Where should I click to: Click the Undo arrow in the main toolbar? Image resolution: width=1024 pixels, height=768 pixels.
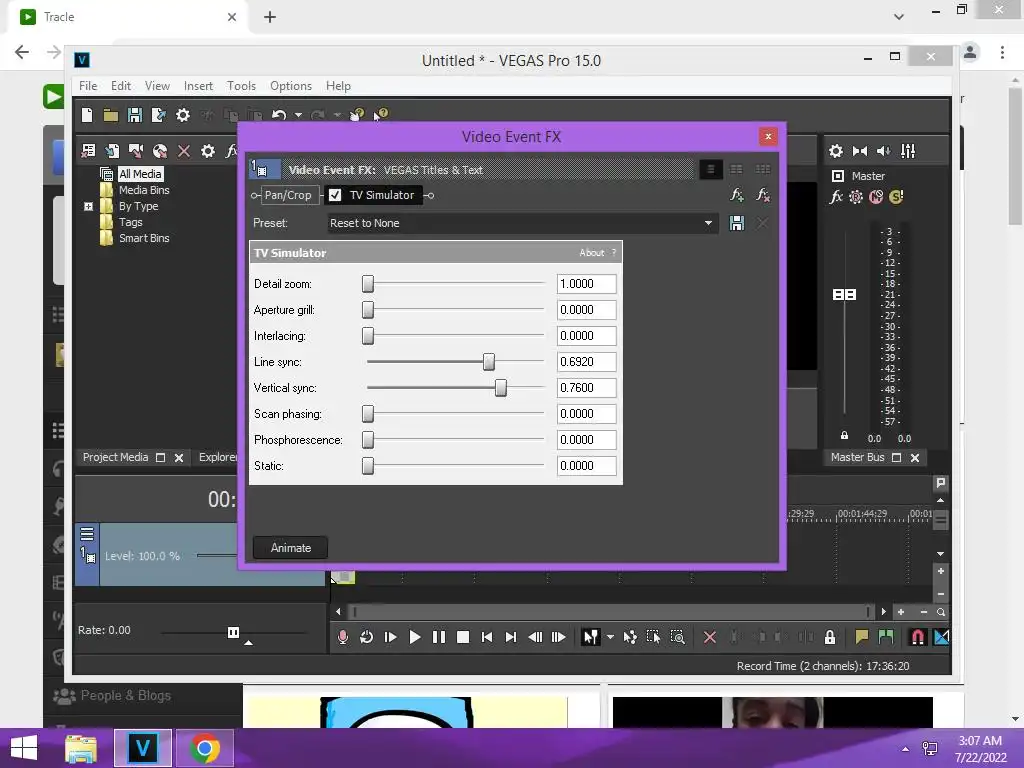click(x=279, y=116)
